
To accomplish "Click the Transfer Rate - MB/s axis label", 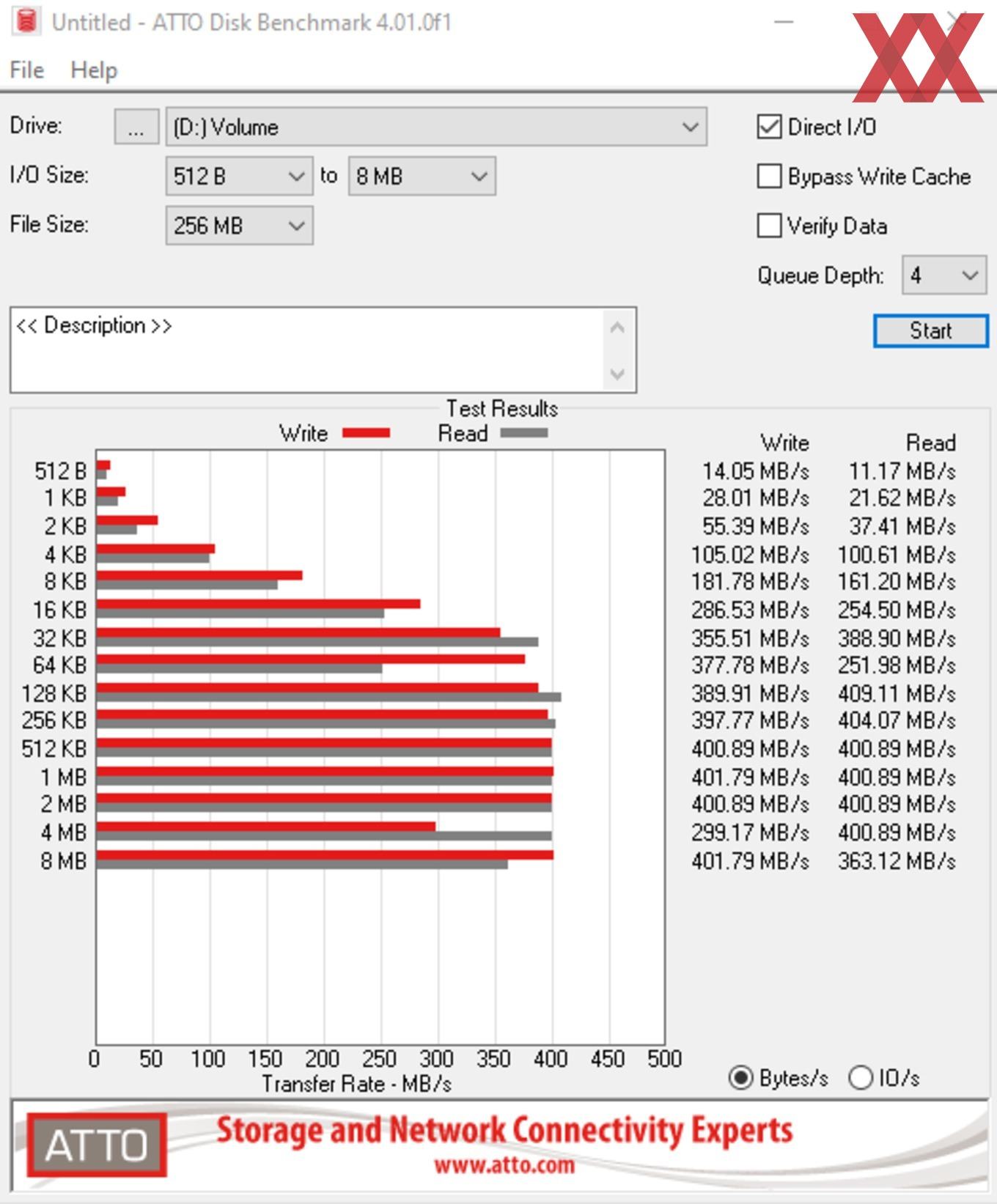I will pyautogui.click(x=356, y=1084).
